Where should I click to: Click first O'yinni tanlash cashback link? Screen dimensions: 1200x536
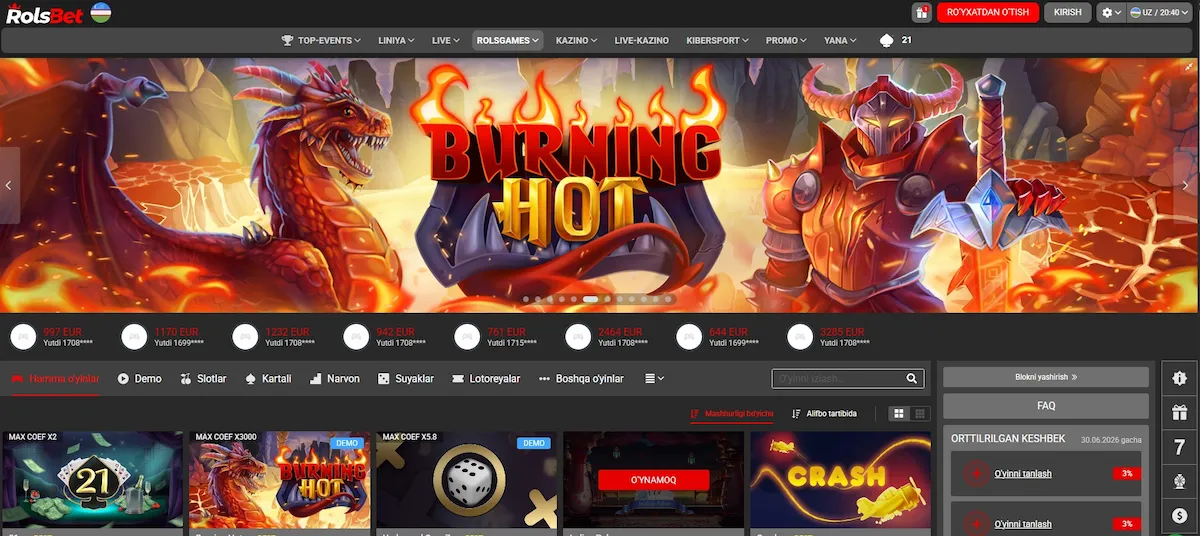click(x=1023, y=474)
